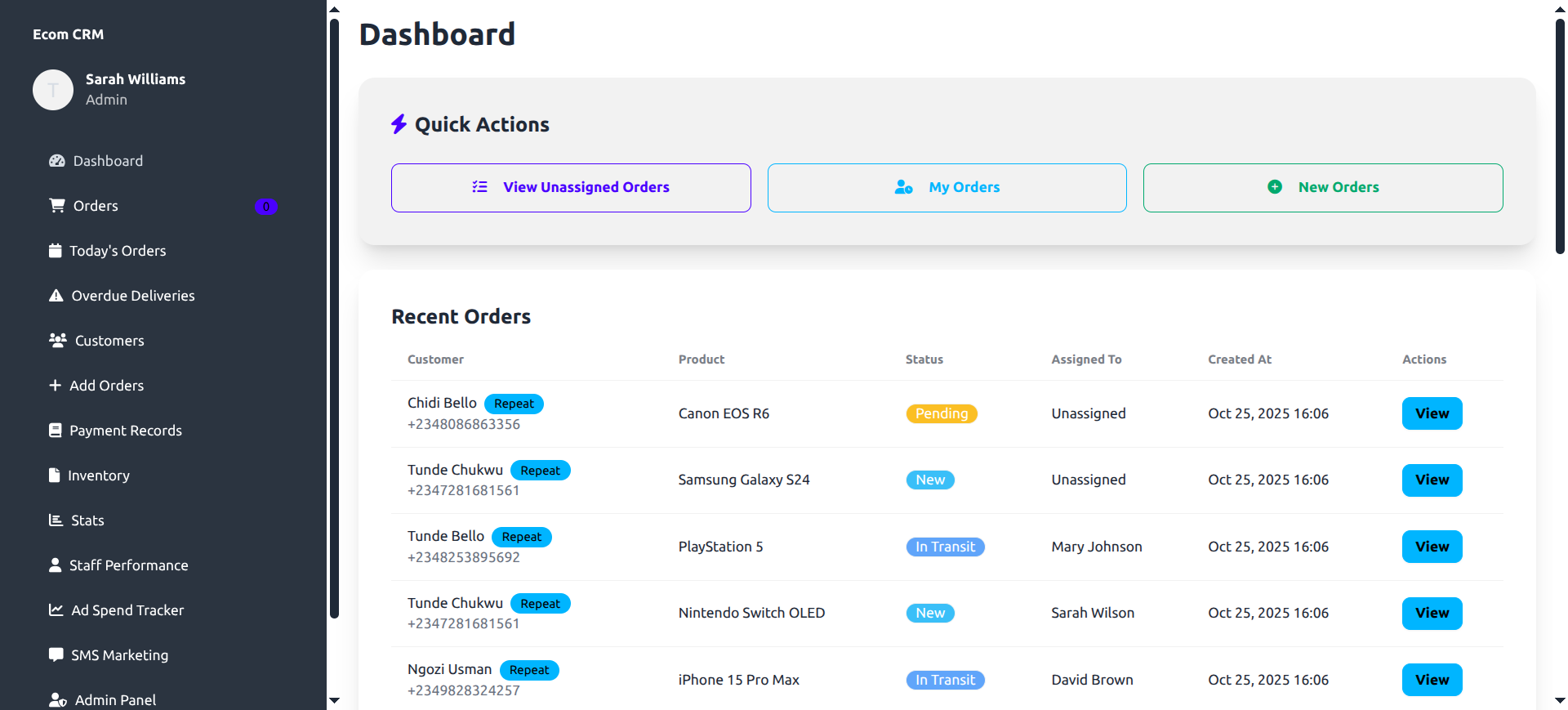Click sidebar scrollbar down arrow

pos(334,700)
